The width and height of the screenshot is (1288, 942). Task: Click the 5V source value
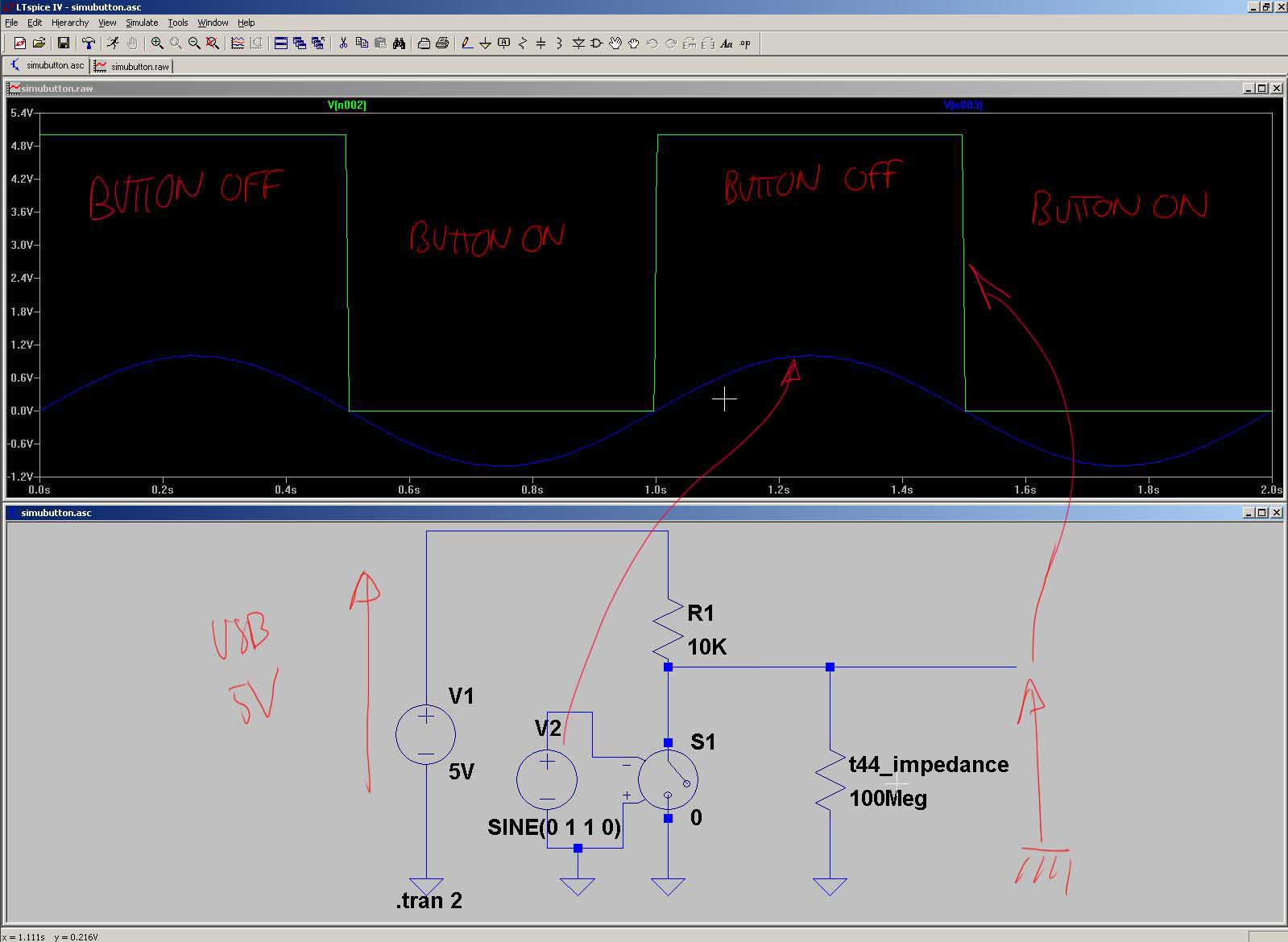pos(462,771)
